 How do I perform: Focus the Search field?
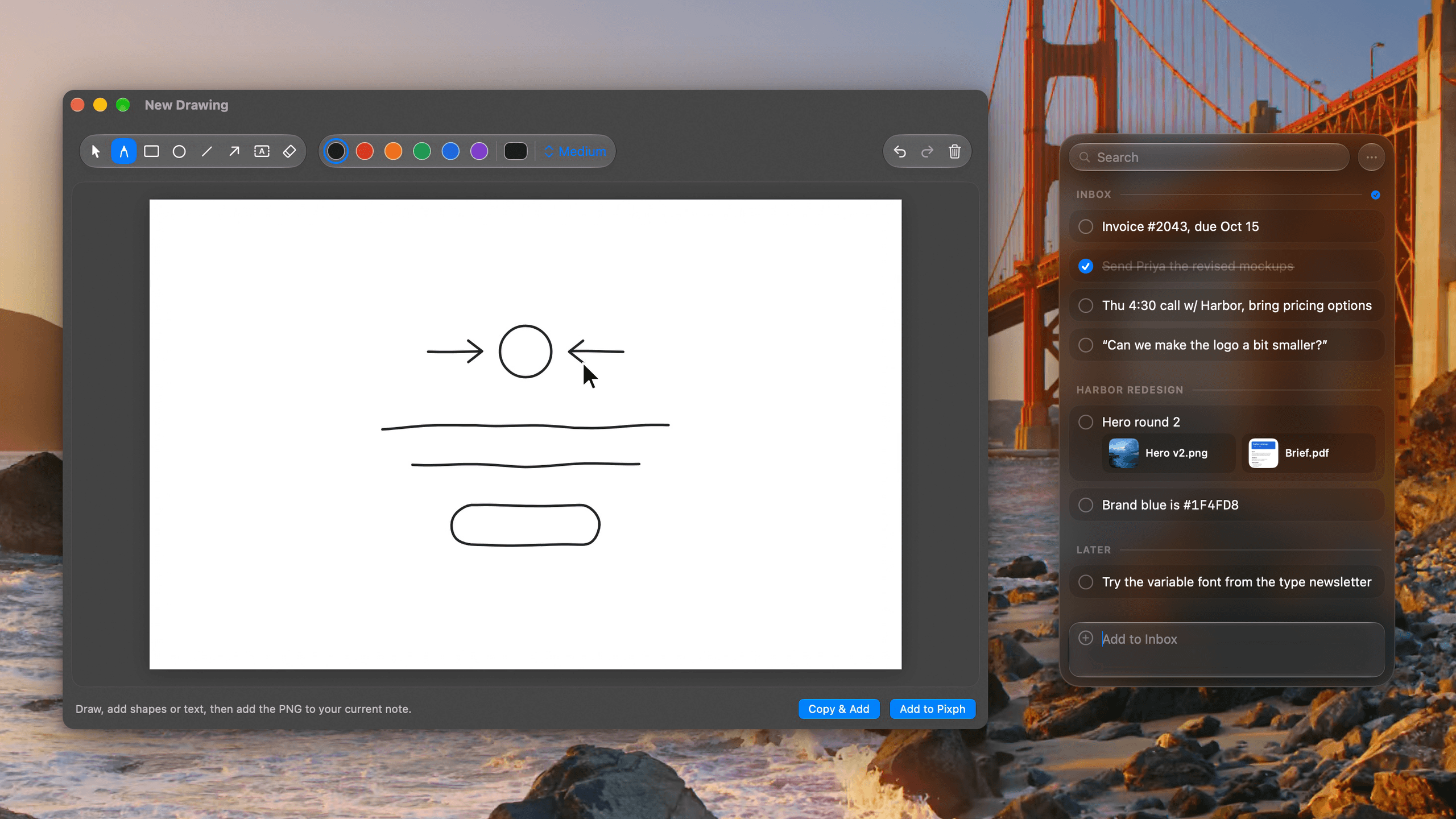click(x=1209, y=157)
